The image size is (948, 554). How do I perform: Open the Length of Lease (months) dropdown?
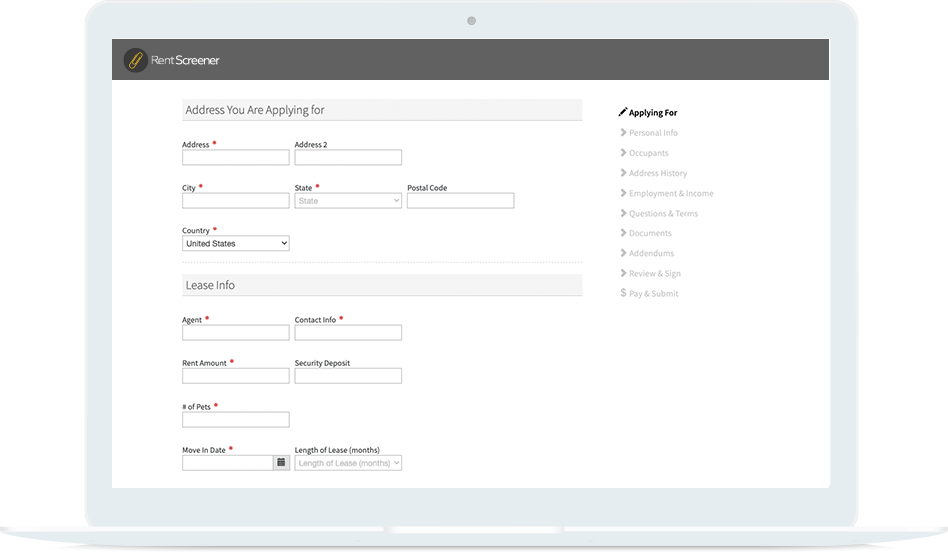tap(348, 463)
